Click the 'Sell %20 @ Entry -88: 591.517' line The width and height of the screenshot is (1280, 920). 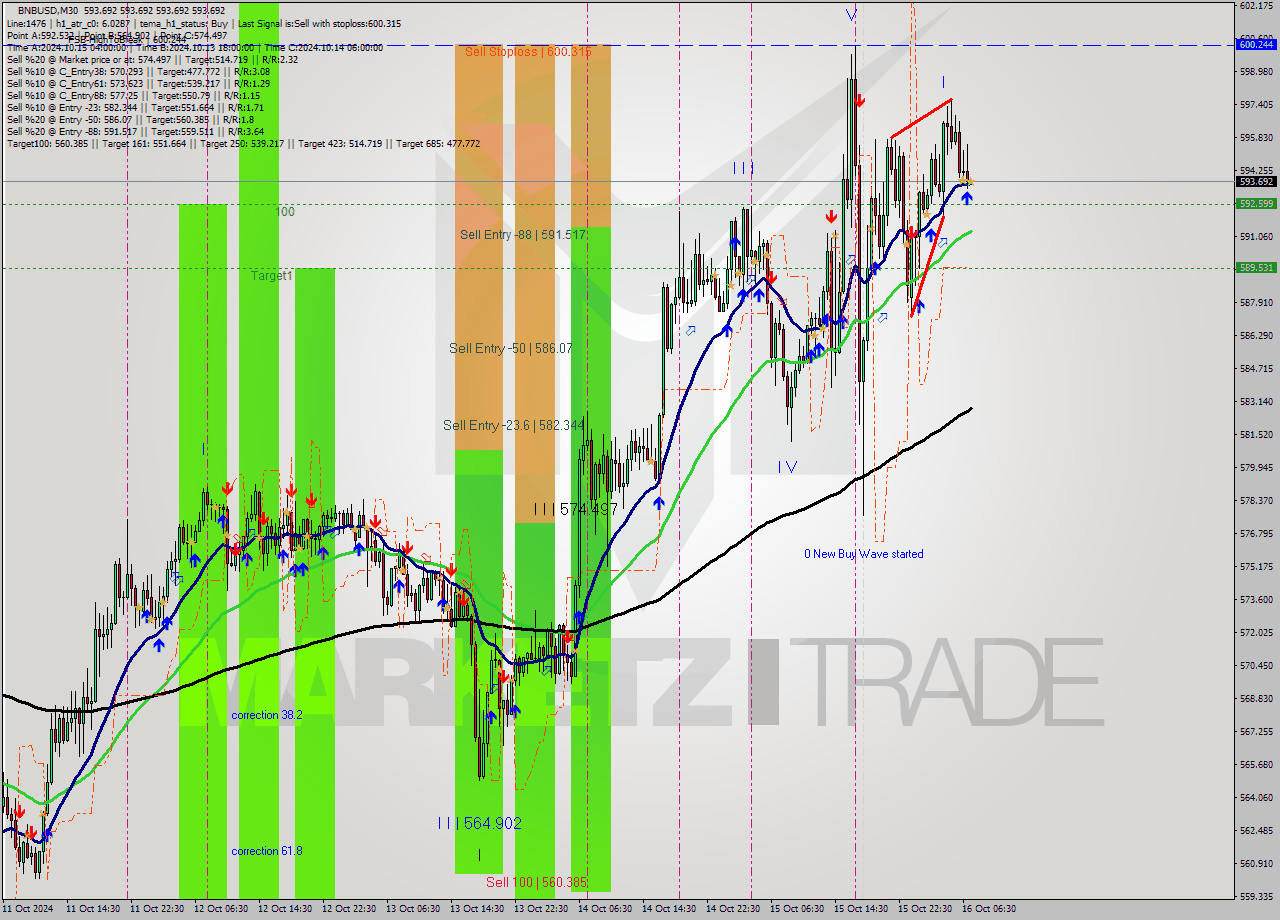135,131
